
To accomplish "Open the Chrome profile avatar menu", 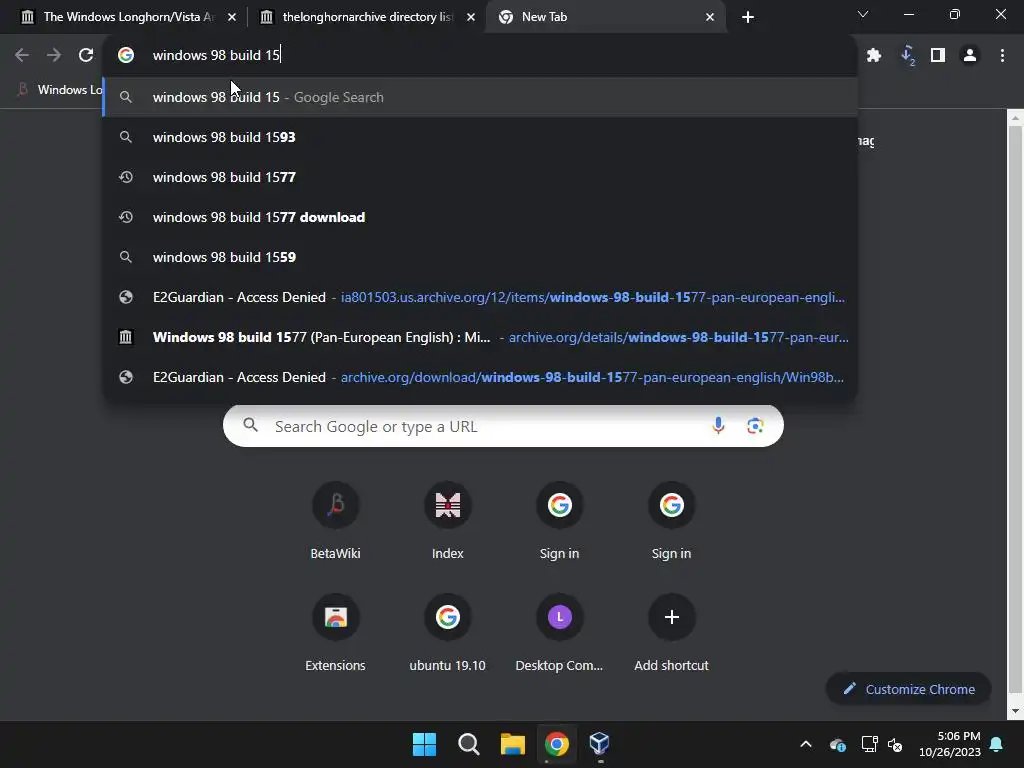I will pos(970,56).
